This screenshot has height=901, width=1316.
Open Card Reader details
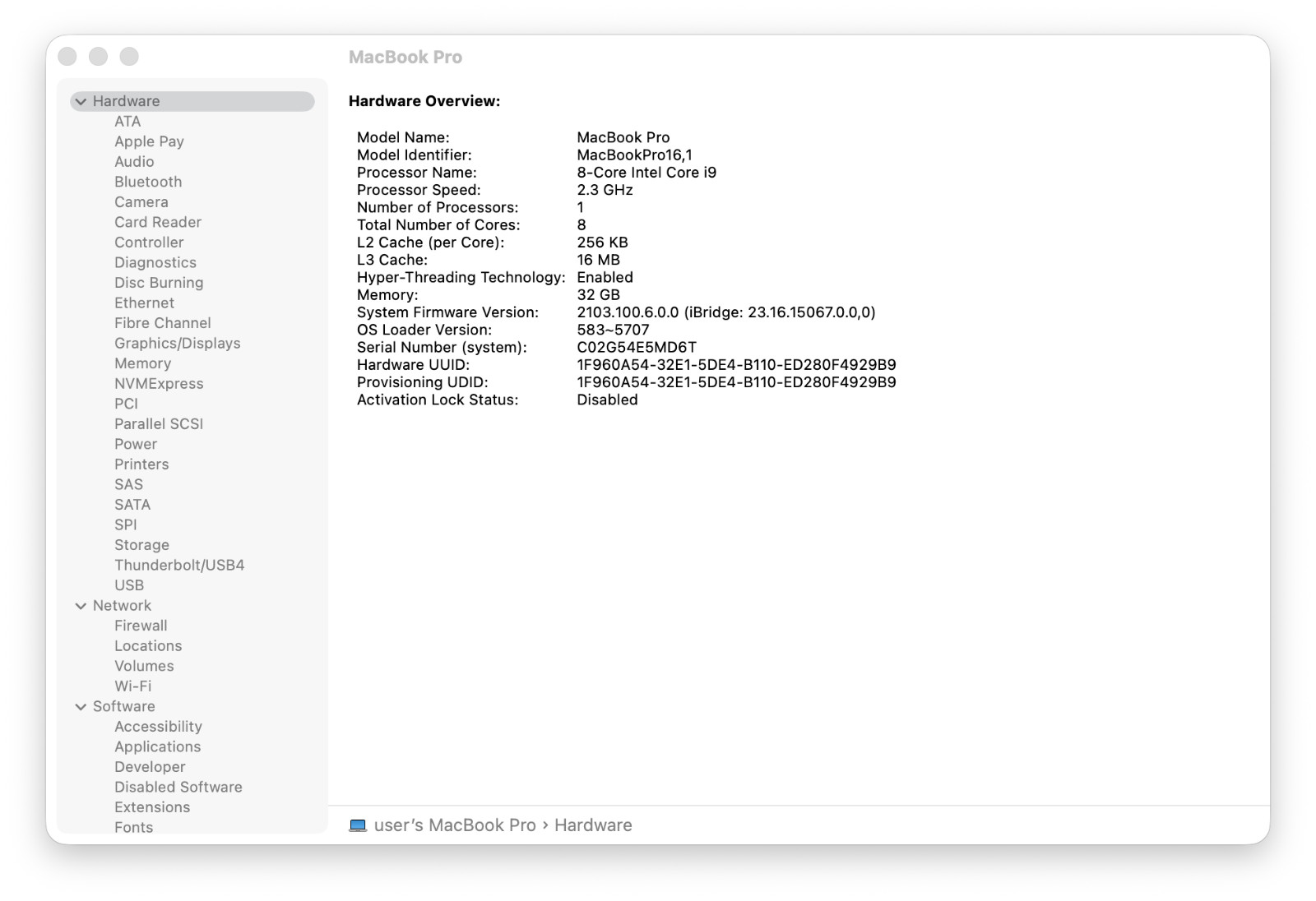click(x=158, y=222)
